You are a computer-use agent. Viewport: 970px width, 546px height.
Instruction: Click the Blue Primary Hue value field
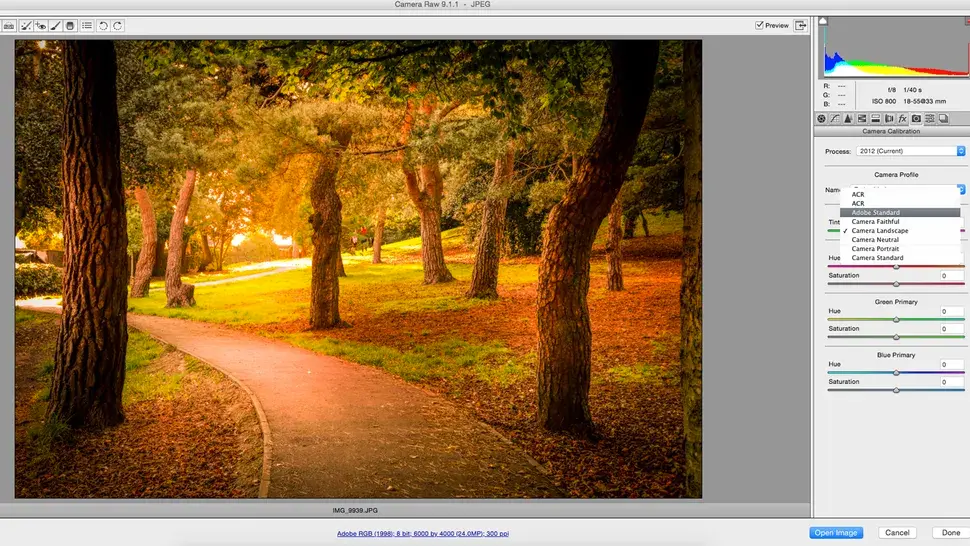point(950,365)
